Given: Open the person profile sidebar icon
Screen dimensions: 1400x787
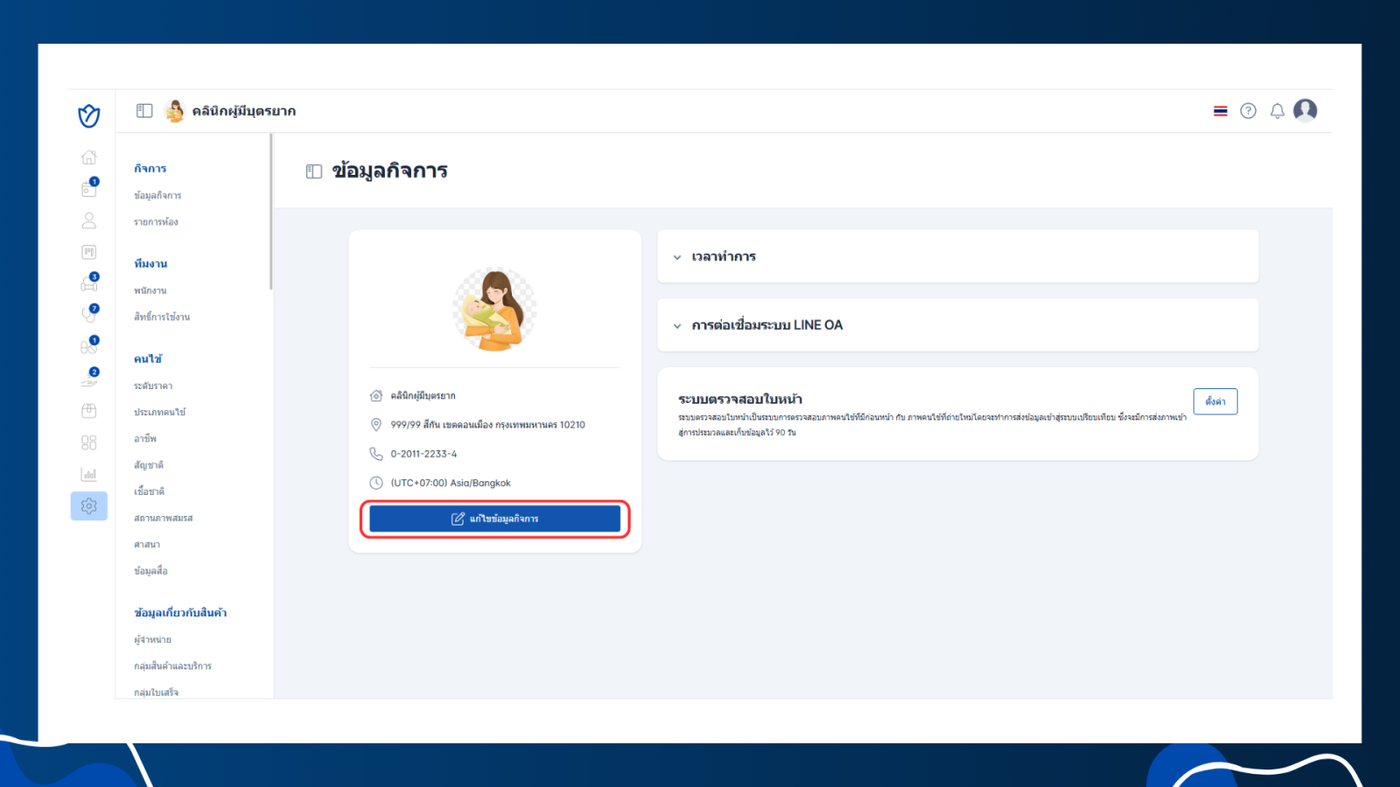Looking at the screenshot, I should pos(89,221).
